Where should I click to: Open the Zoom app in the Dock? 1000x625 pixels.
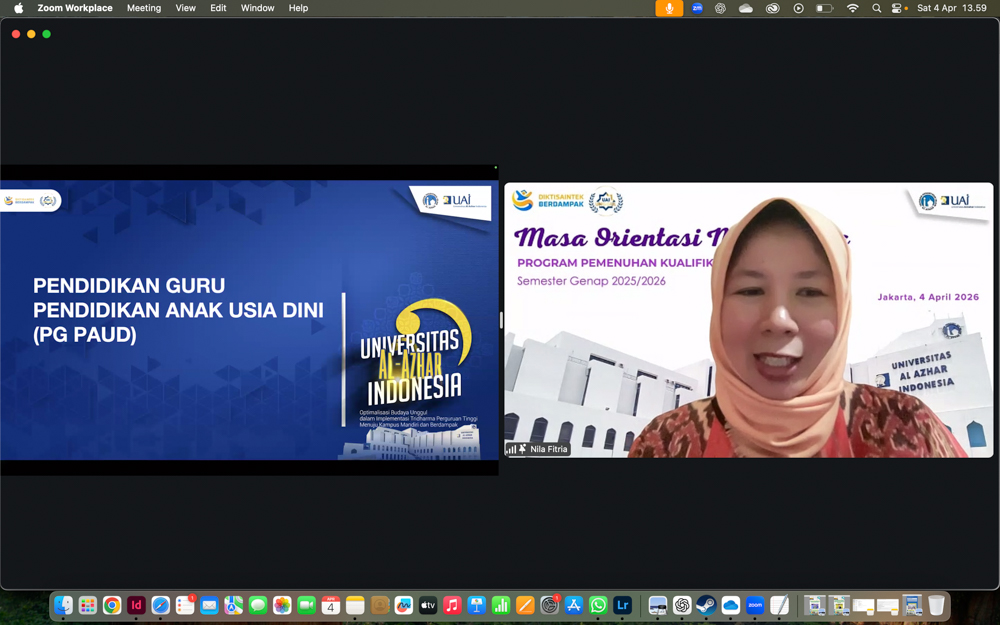tap(755, 605)
